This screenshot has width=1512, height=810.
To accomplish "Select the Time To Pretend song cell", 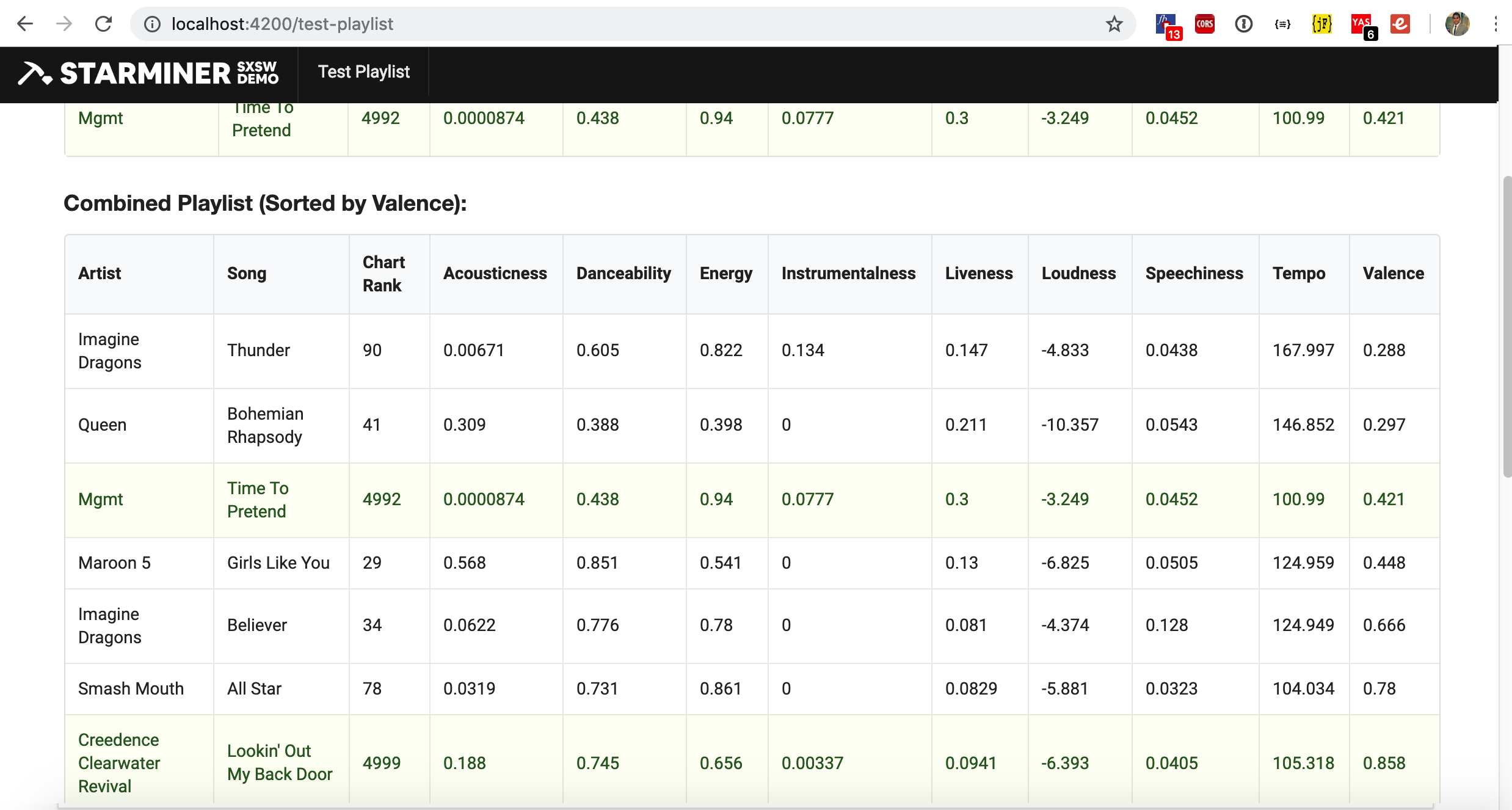I will (258, 500).
